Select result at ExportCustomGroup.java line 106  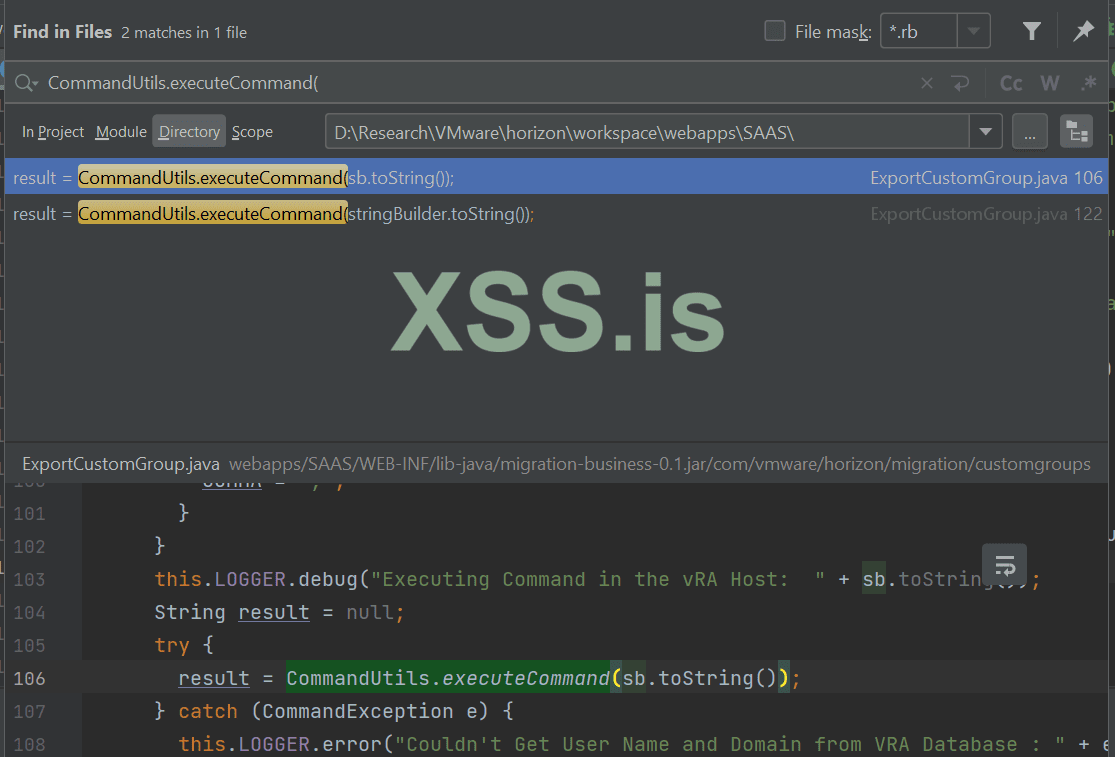point(557,178)
